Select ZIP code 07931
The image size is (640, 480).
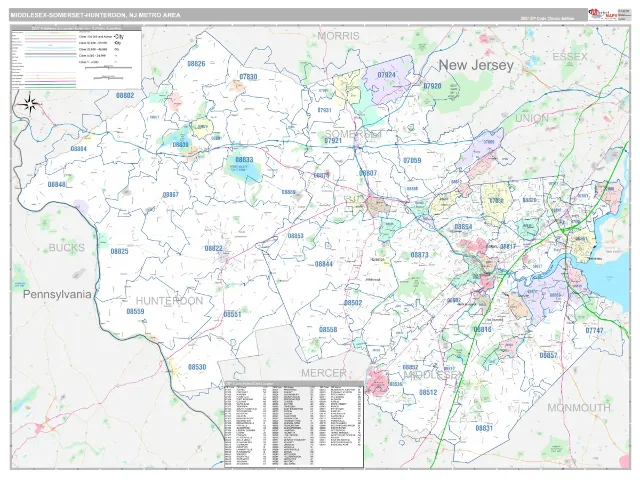324,110
